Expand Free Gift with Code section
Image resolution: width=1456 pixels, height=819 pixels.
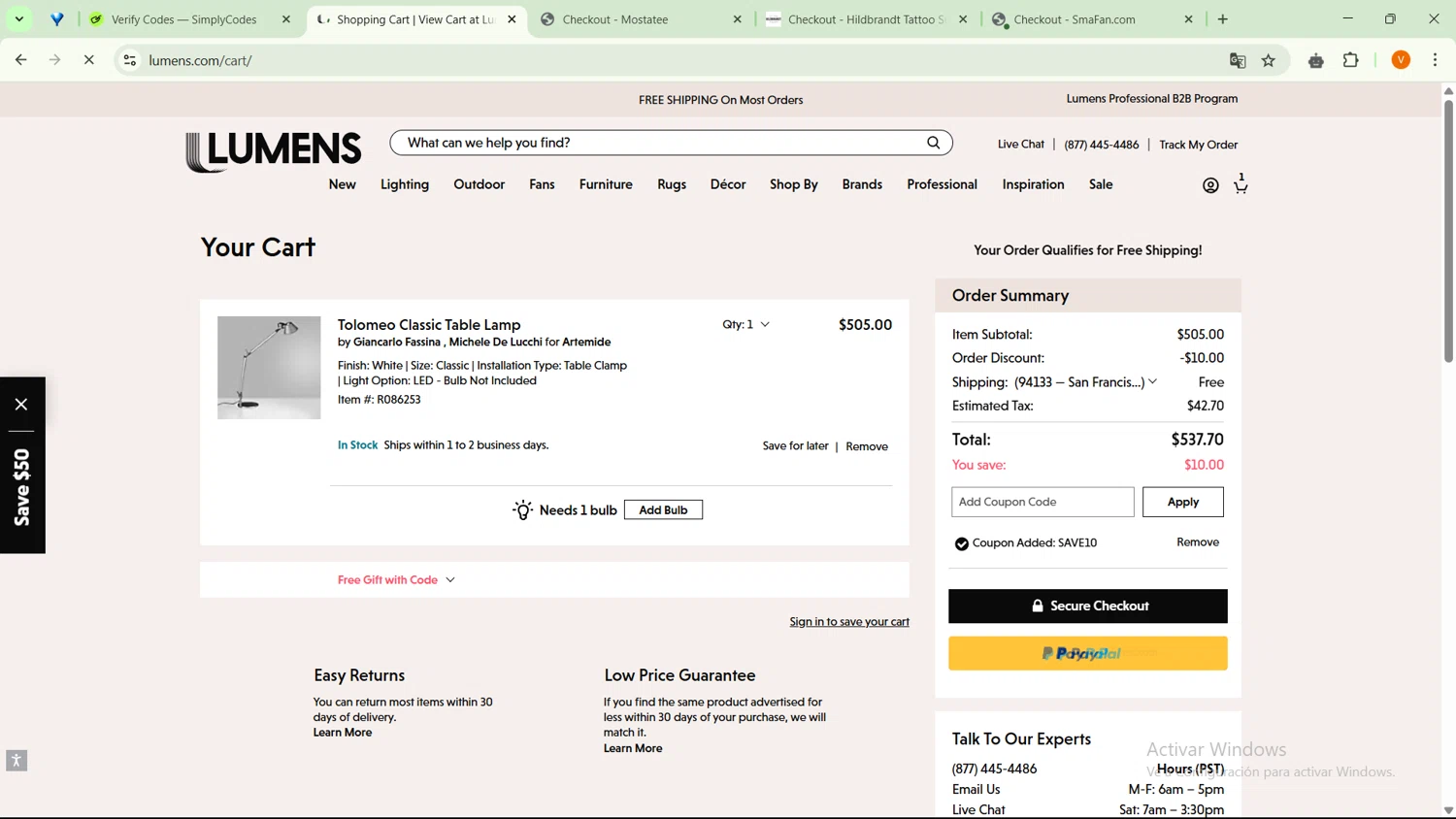coord(396,580)
